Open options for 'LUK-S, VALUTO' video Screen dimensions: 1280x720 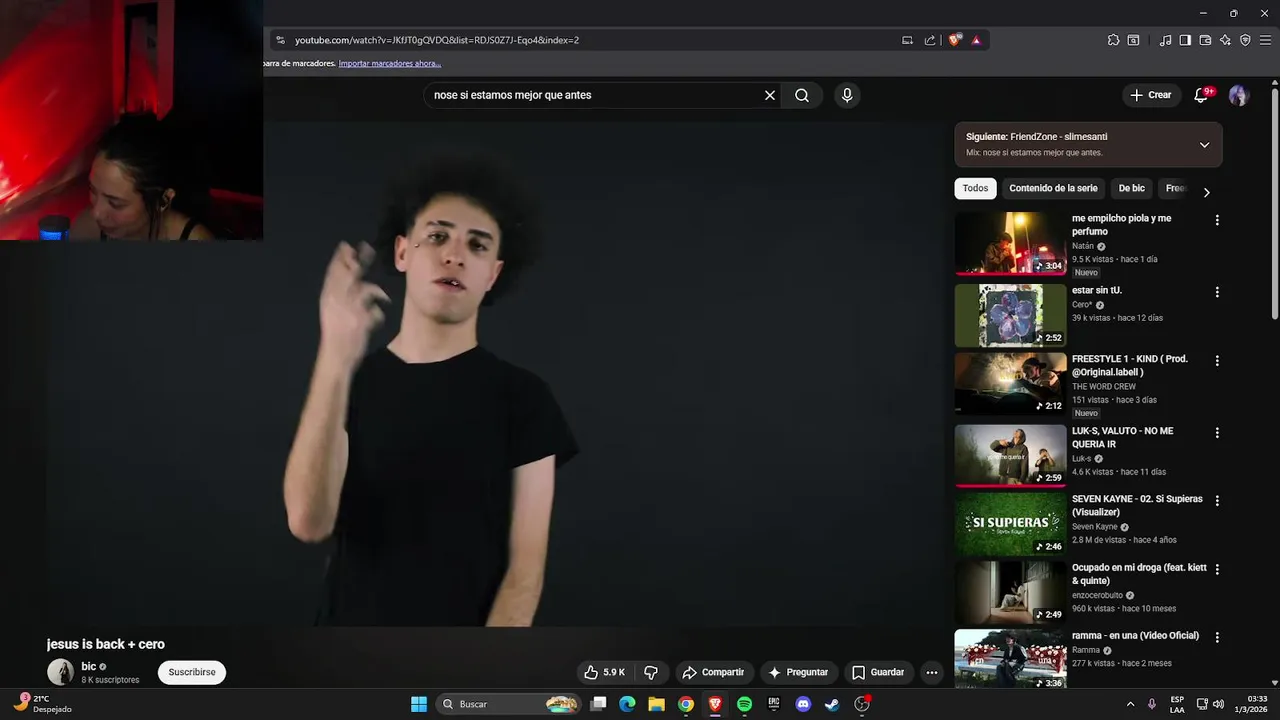[x=1217, y=433]
